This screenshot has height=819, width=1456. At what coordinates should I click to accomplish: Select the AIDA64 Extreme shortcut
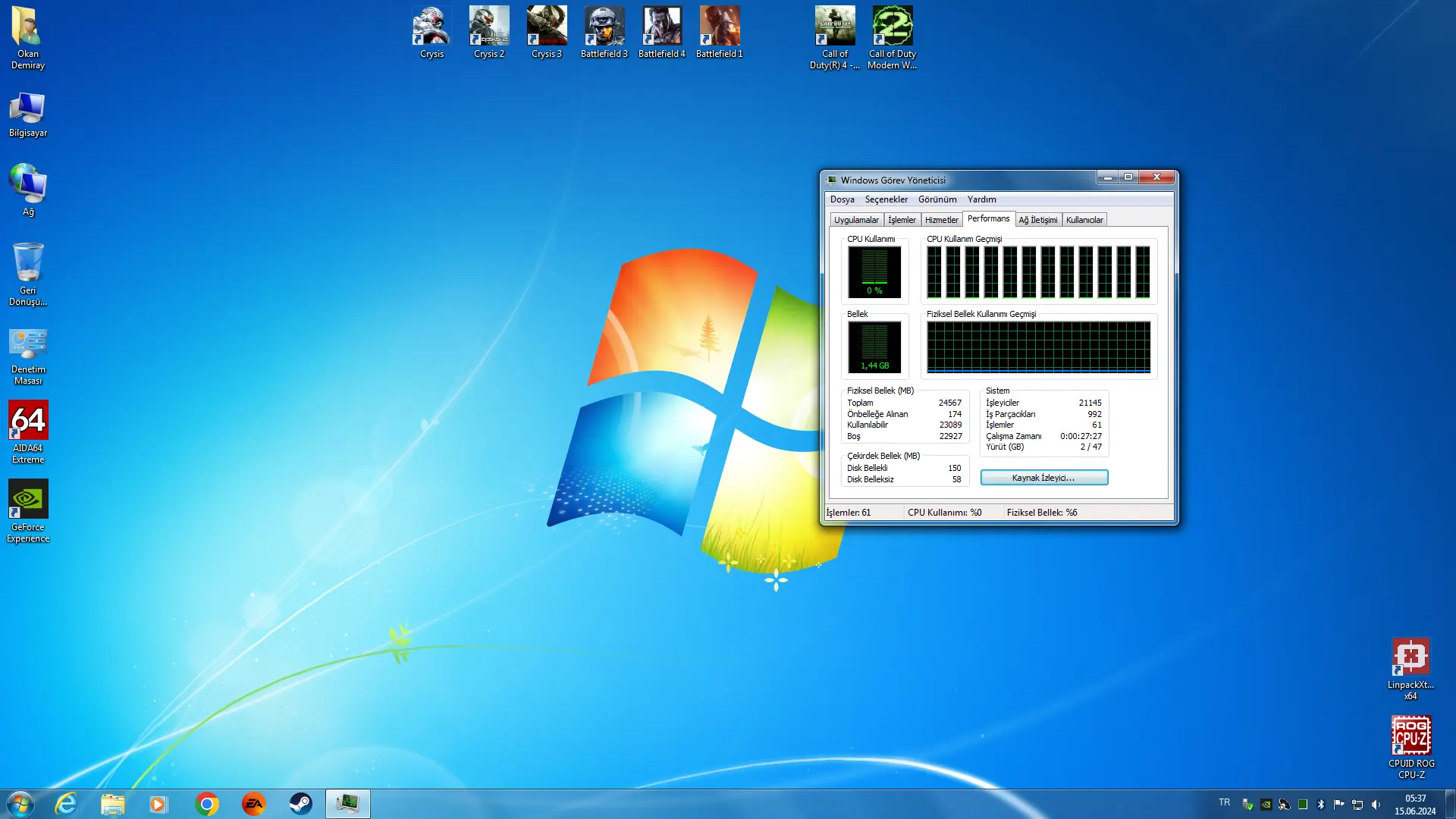click(28, 432)
